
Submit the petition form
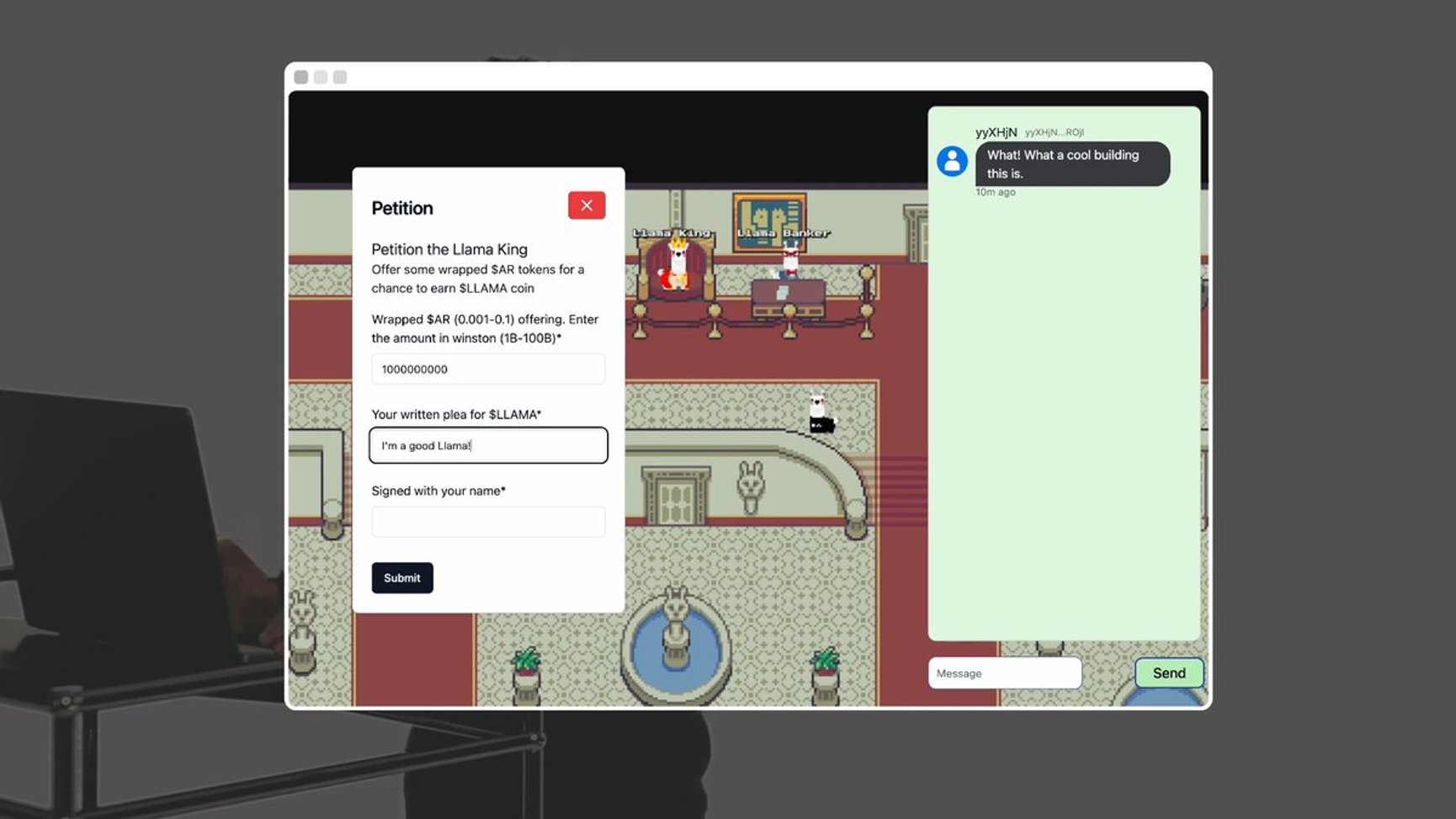click(402, 578)
